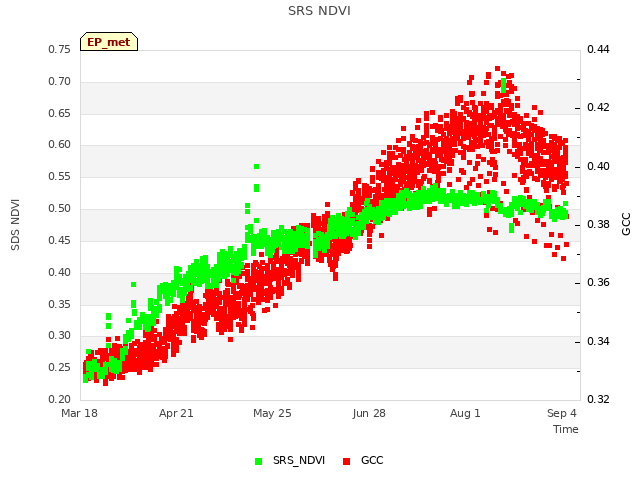640x480 pixels.
Task: Click the 0.75 left axis label
Action: click(60, 49)
